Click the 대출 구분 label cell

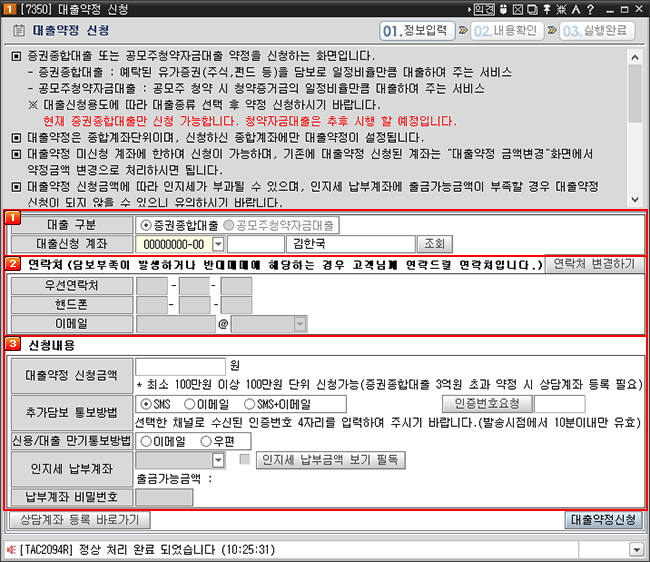coord(72,225)
